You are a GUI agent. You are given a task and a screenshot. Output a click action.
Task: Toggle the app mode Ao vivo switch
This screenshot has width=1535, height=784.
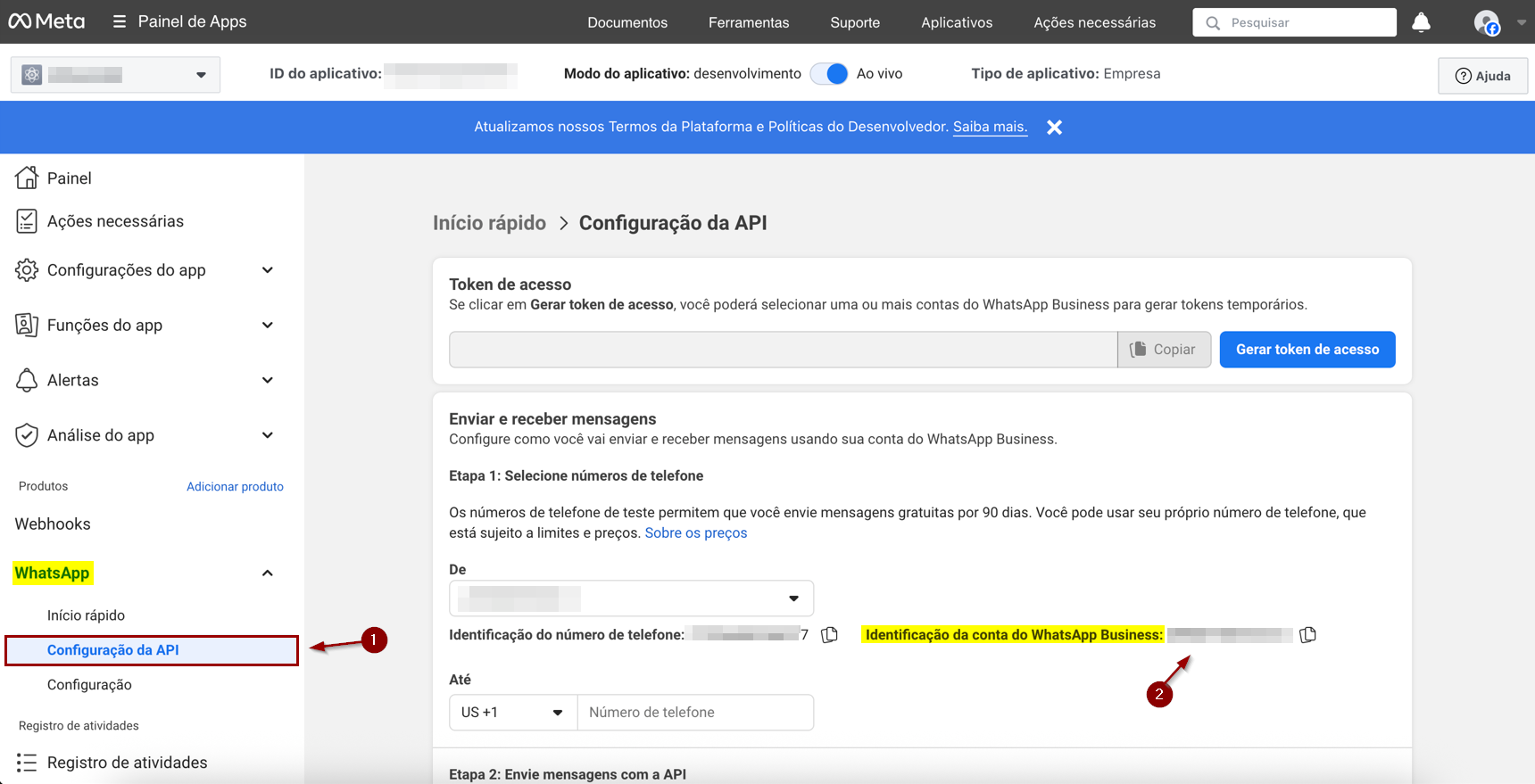(x=829, y=74)
